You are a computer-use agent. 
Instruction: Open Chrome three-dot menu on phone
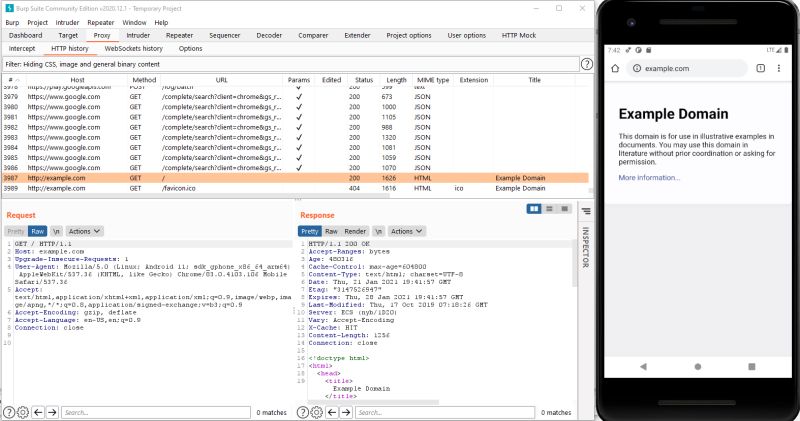point(779,68)
